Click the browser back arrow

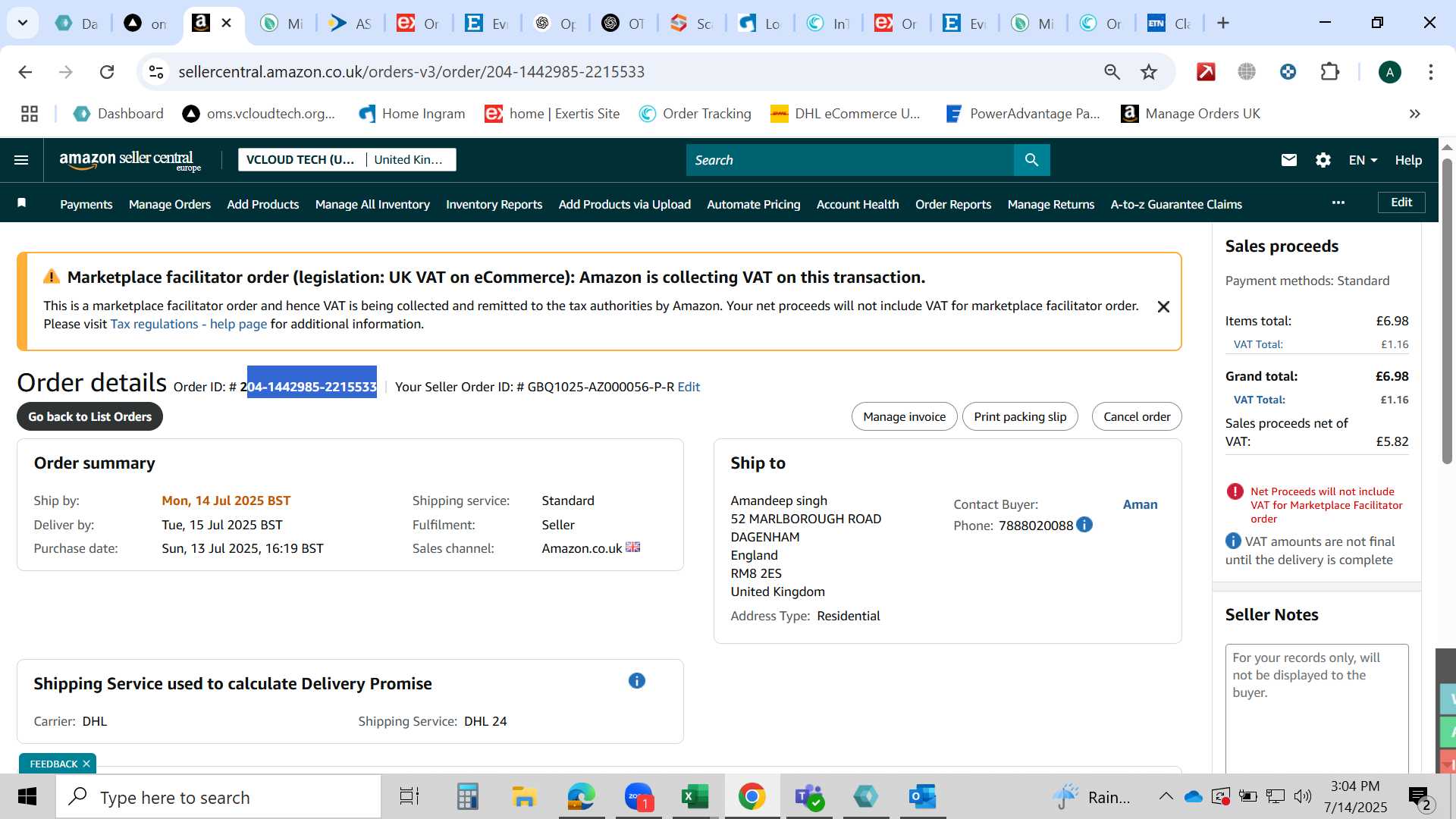(25, 72)
